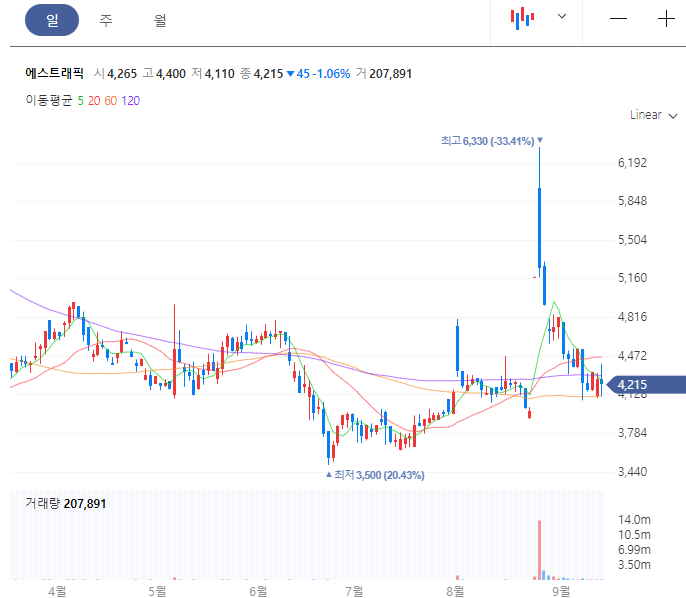This screenshot has height=598, width=686.
Task: Click the 3.50m volume axis label
Action: [x=634, y=565]
